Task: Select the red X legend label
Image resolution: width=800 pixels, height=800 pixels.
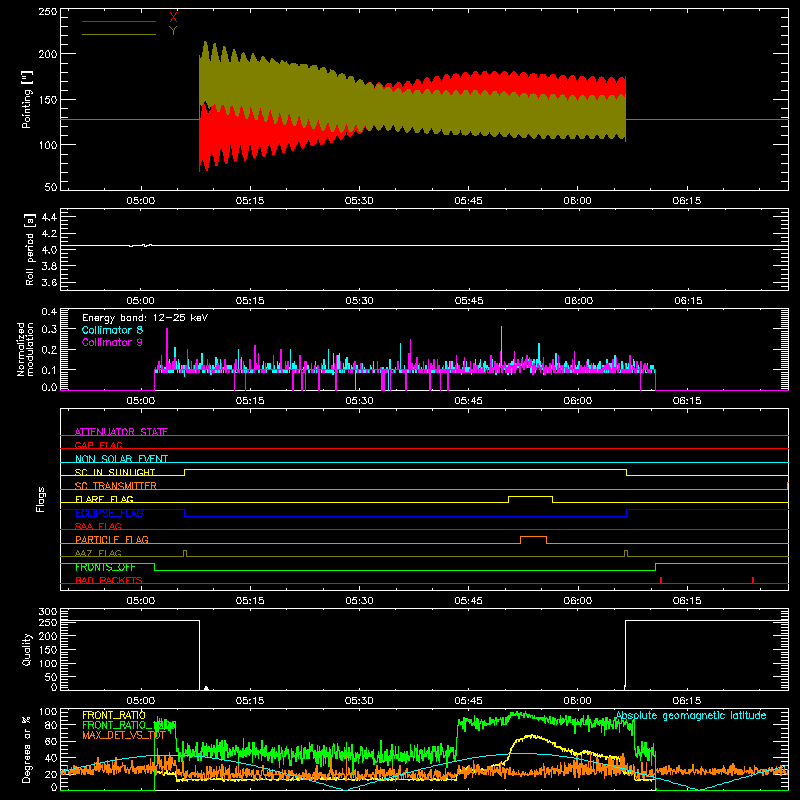Action: point(173,17)
